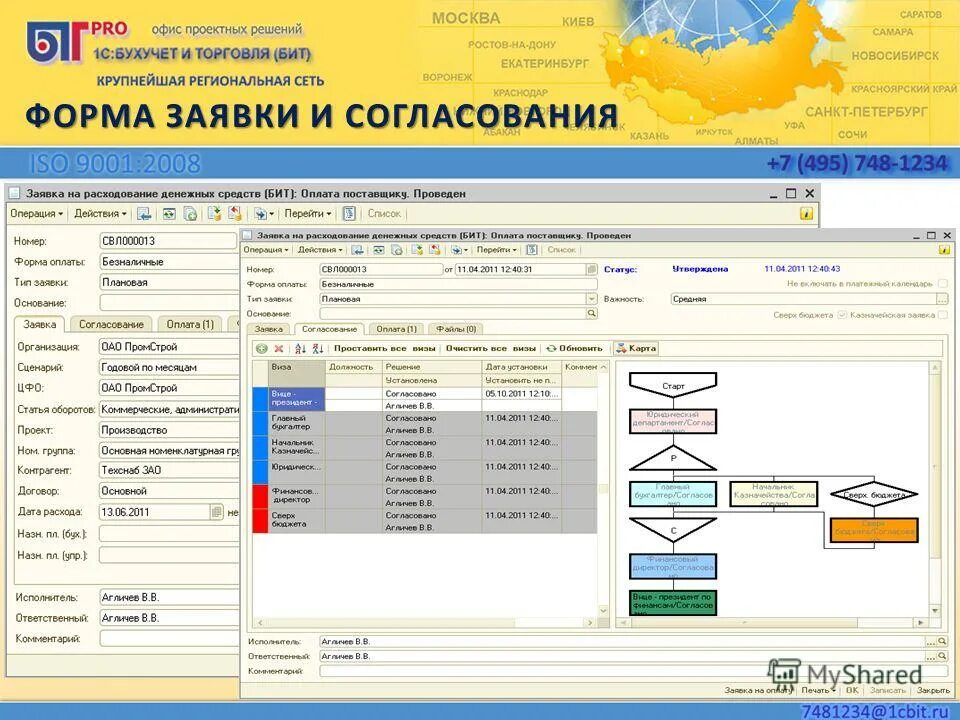Click the Обновить button
Viewport: 960px width, 720px height.
(575, 348)
